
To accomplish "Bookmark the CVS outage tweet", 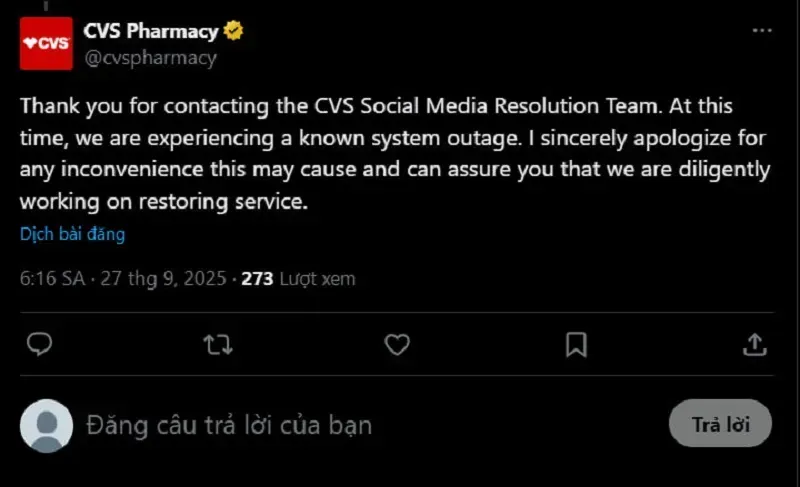I will (576, 345).
